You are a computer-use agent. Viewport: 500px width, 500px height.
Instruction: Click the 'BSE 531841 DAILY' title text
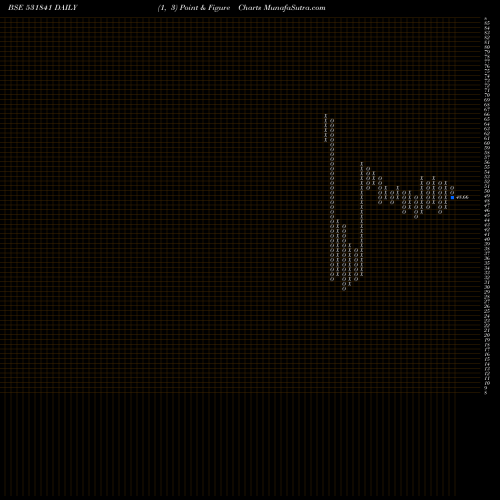tap(43, 8)
